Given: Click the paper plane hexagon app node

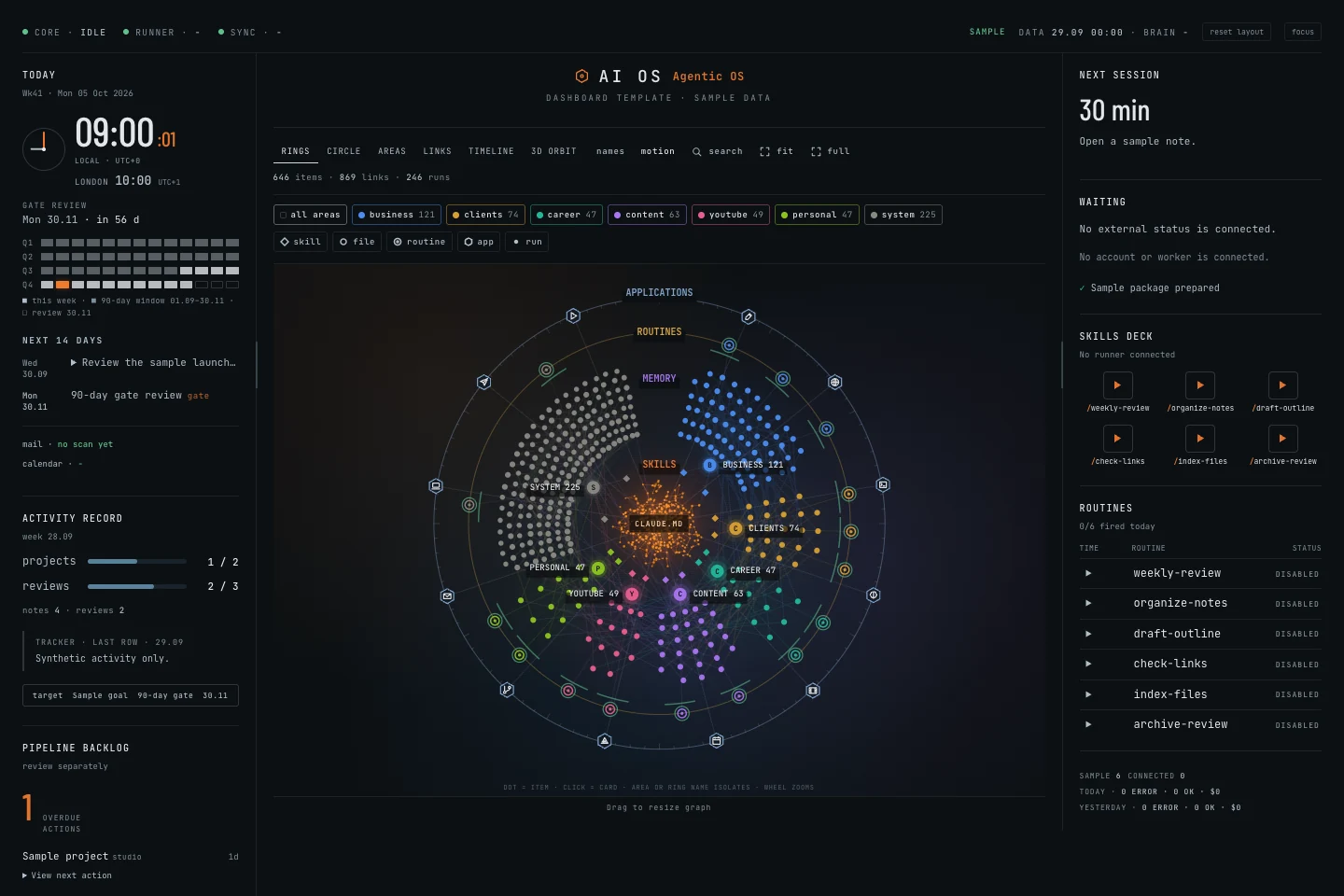Looking at the screenshot, I should click(x=483, y=382).
